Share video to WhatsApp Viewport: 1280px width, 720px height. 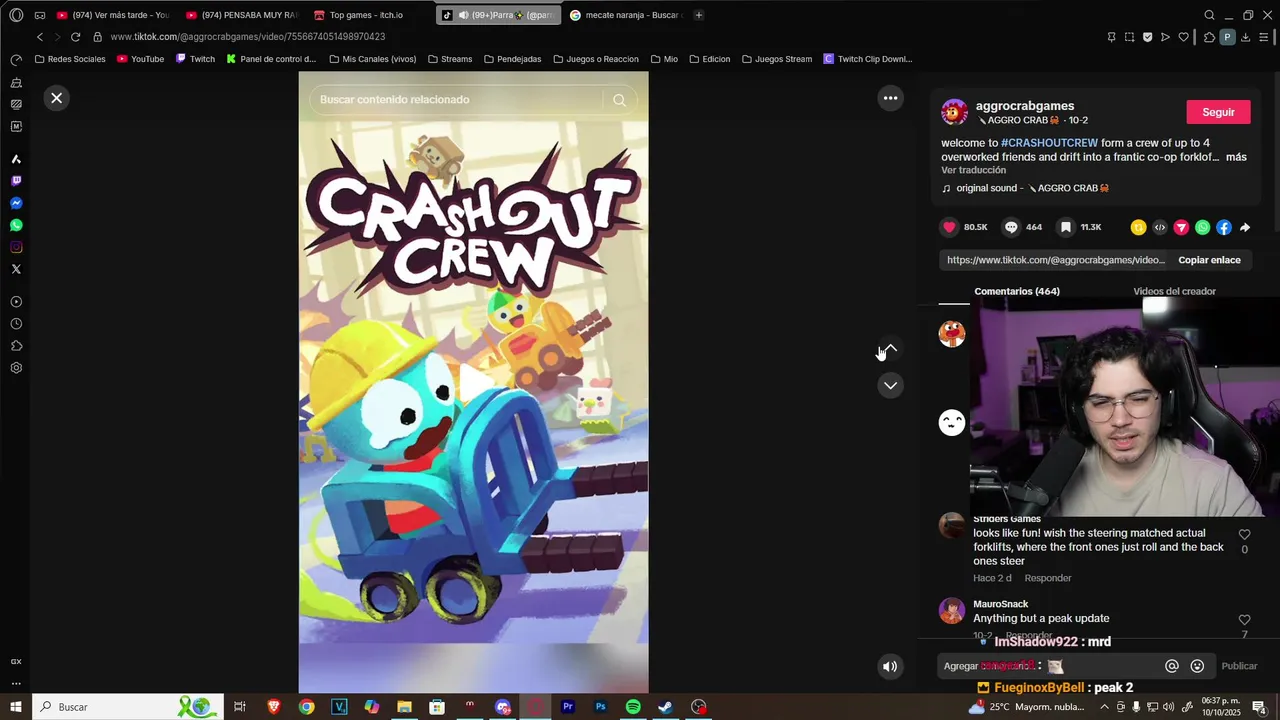(1202, 228)
